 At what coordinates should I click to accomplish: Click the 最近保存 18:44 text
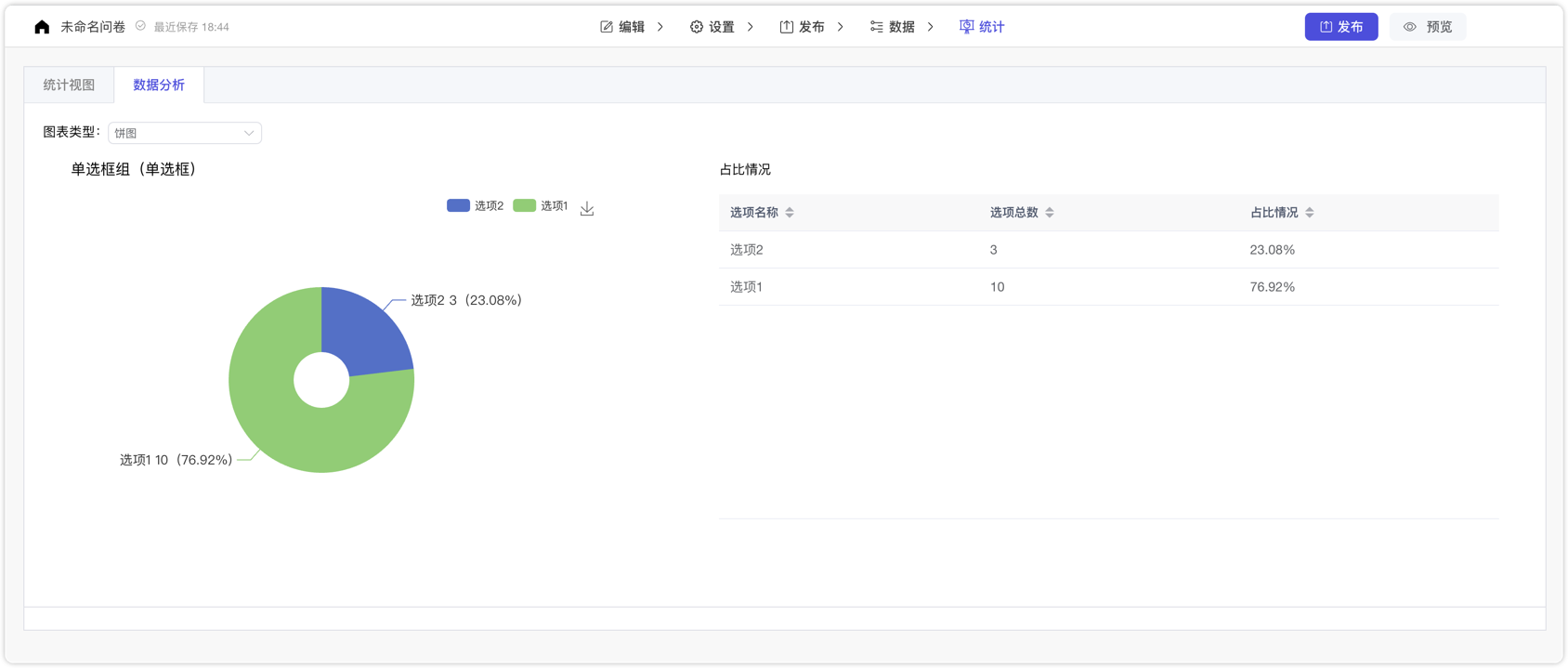(x=191, y=27)
